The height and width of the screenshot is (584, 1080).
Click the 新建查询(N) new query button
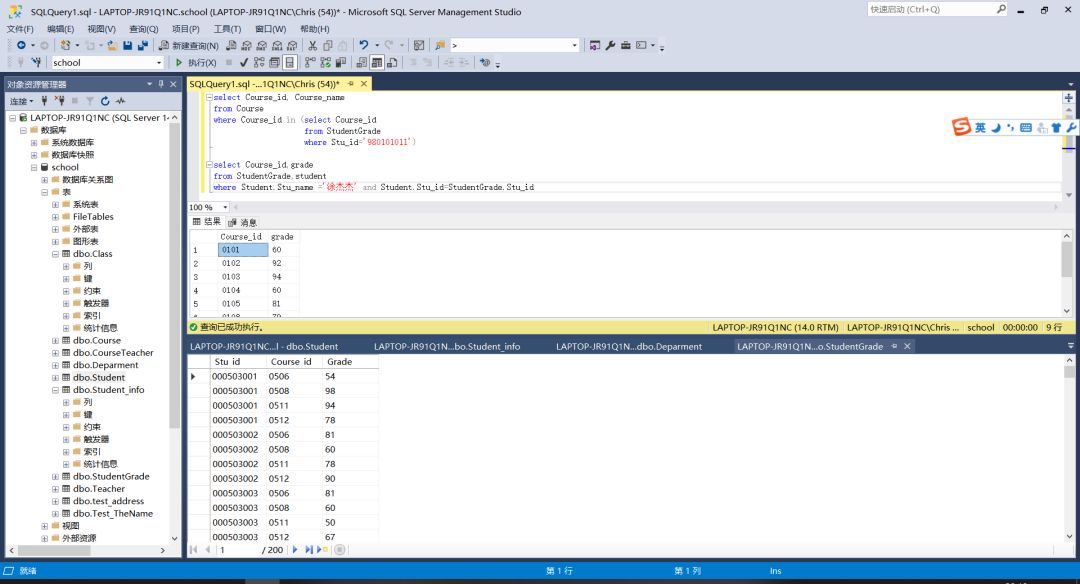(187, 46)
